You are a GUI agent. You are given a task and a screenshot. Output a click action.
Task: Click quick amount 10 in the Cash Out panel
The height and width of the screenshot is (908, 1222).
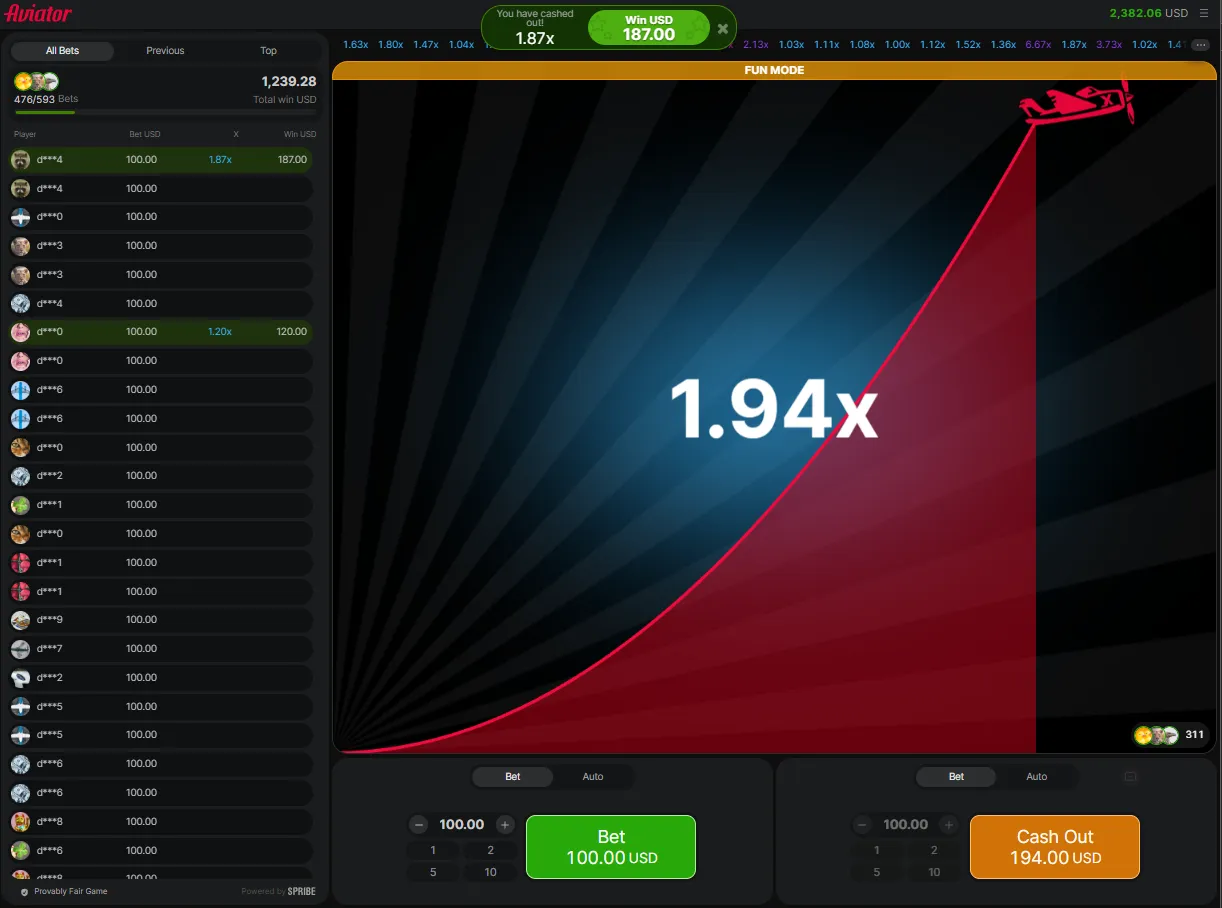pyautogui.click(x=935, y=872)
